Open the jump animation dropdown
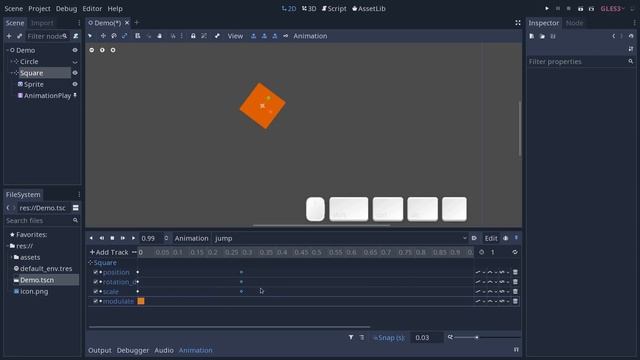Screen dimensions: 640x360 pyautogui.click(x=340, y=238)
